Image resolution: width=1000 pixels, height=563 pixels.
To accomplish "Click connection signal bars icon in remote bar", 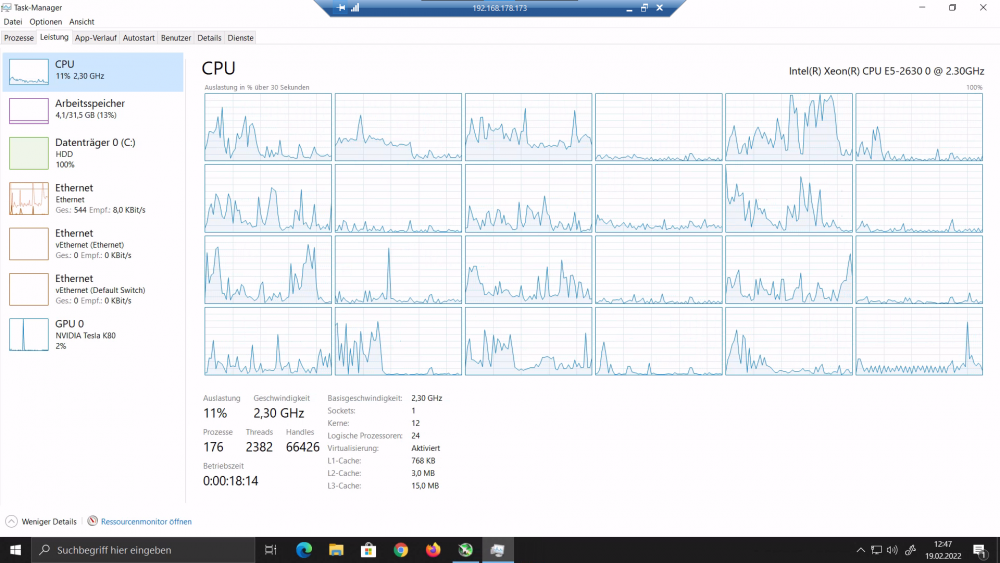I will coord(355,8).
